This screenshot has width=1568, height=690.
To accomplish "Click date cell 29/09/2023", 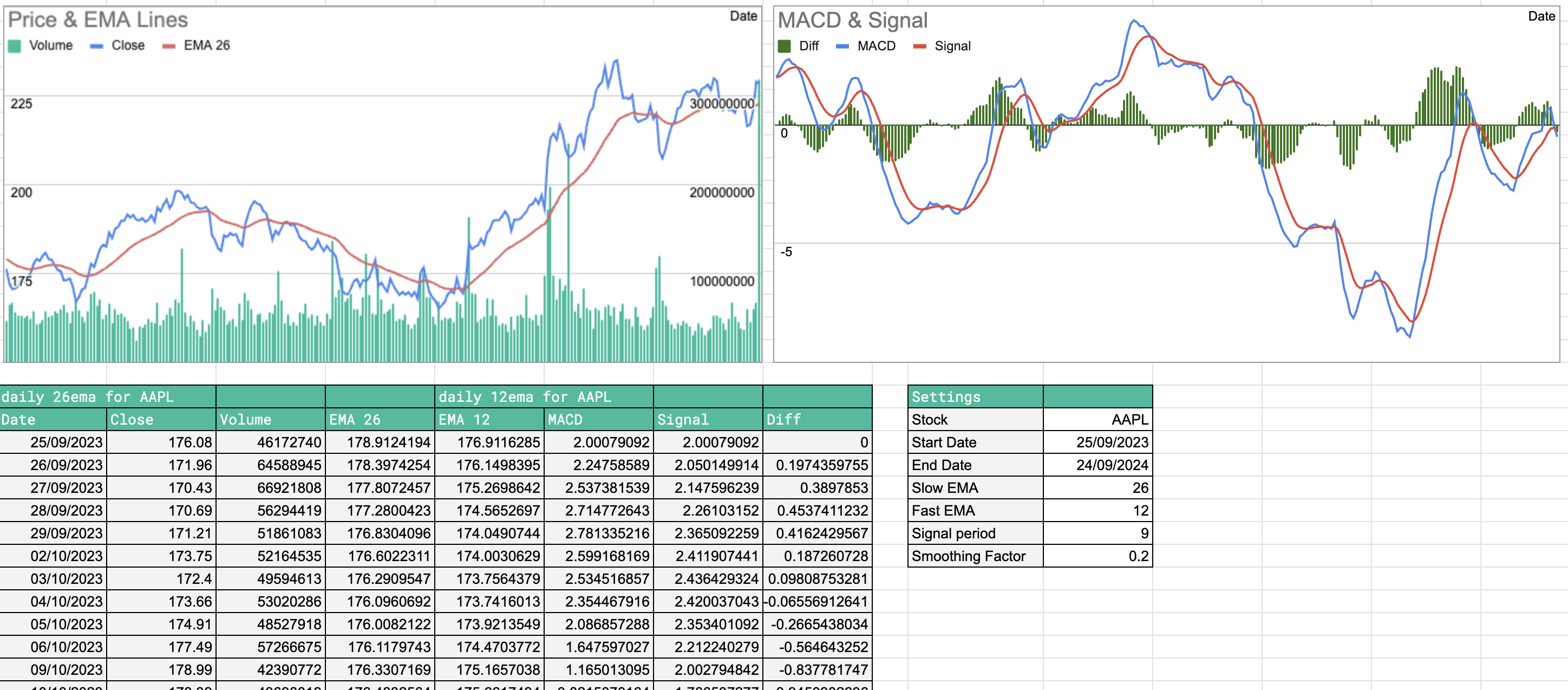I will click(53, 533).
